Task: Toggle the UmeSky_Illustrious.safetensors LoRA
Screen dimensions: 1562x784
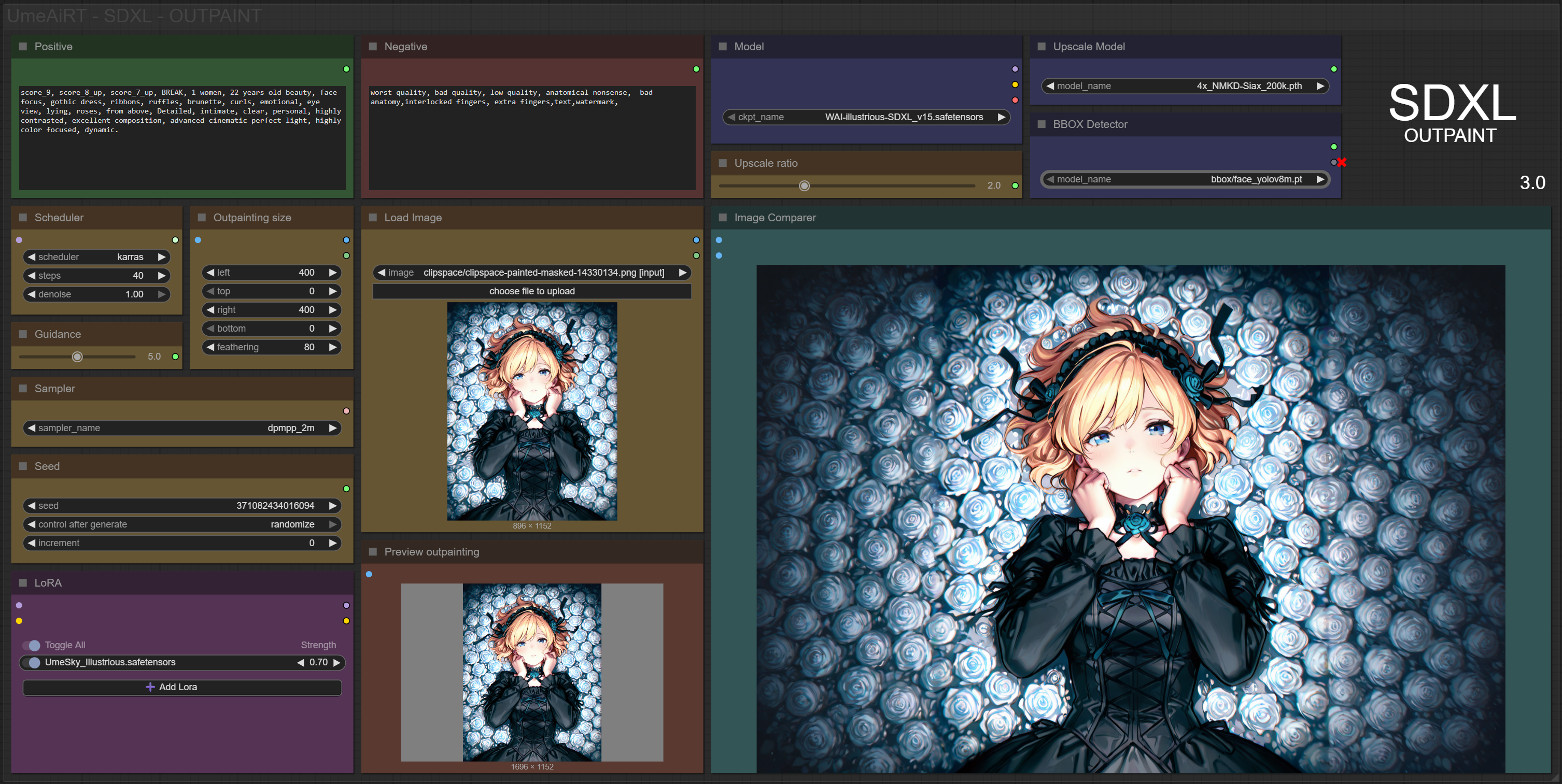Action: [32, 662]
